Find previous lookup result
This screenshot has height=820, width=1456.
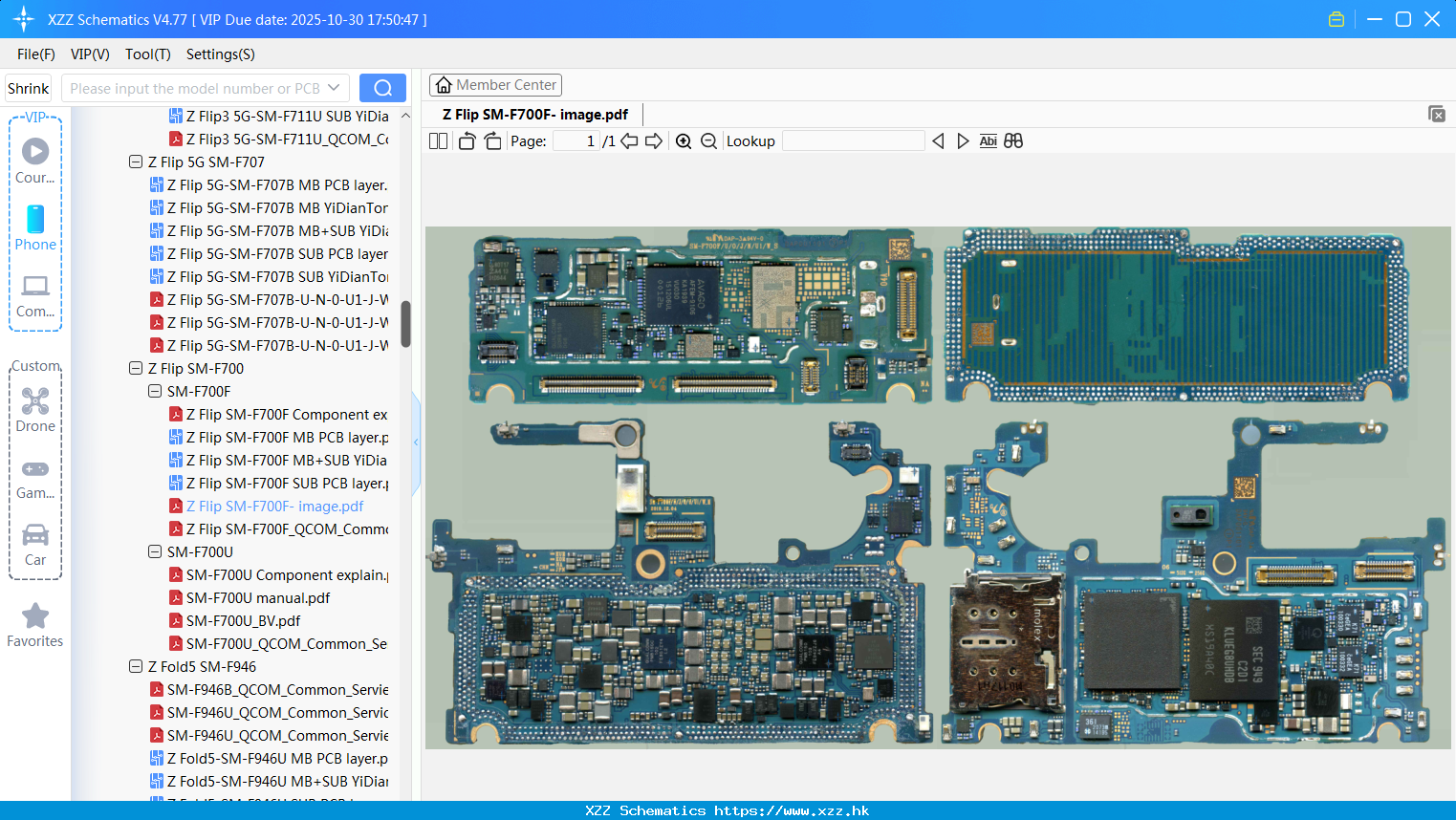938,141
